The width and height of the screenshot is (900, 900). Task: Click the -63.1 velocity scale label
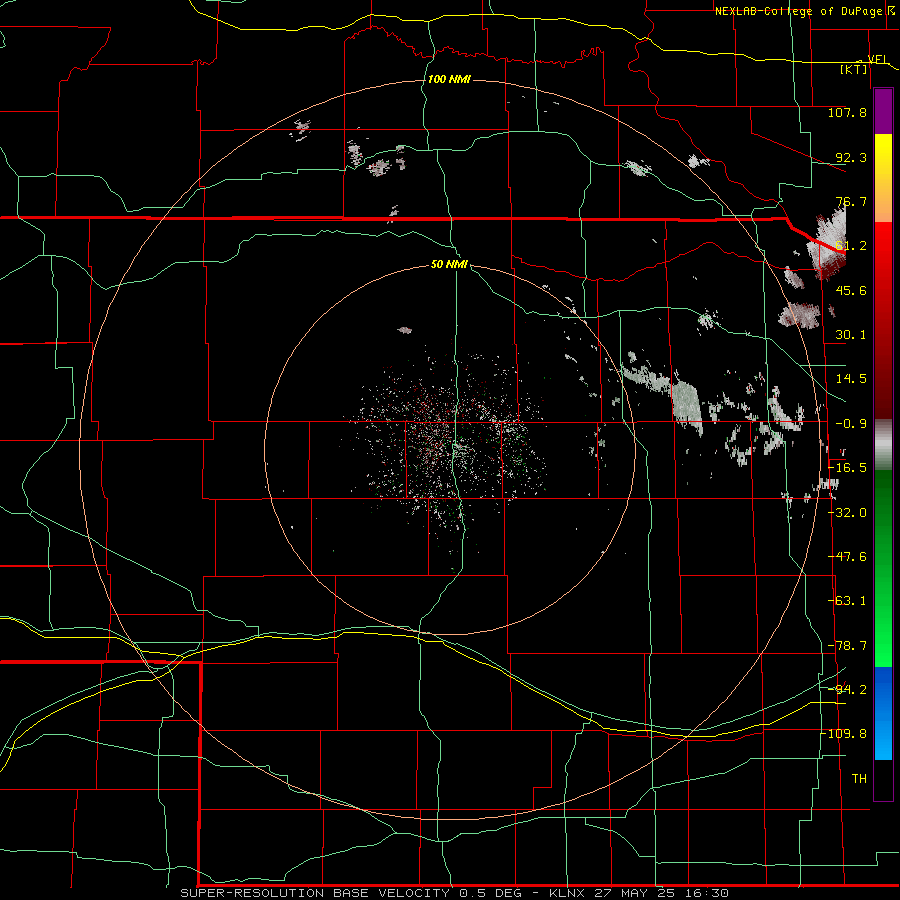(x=847, y=601)
